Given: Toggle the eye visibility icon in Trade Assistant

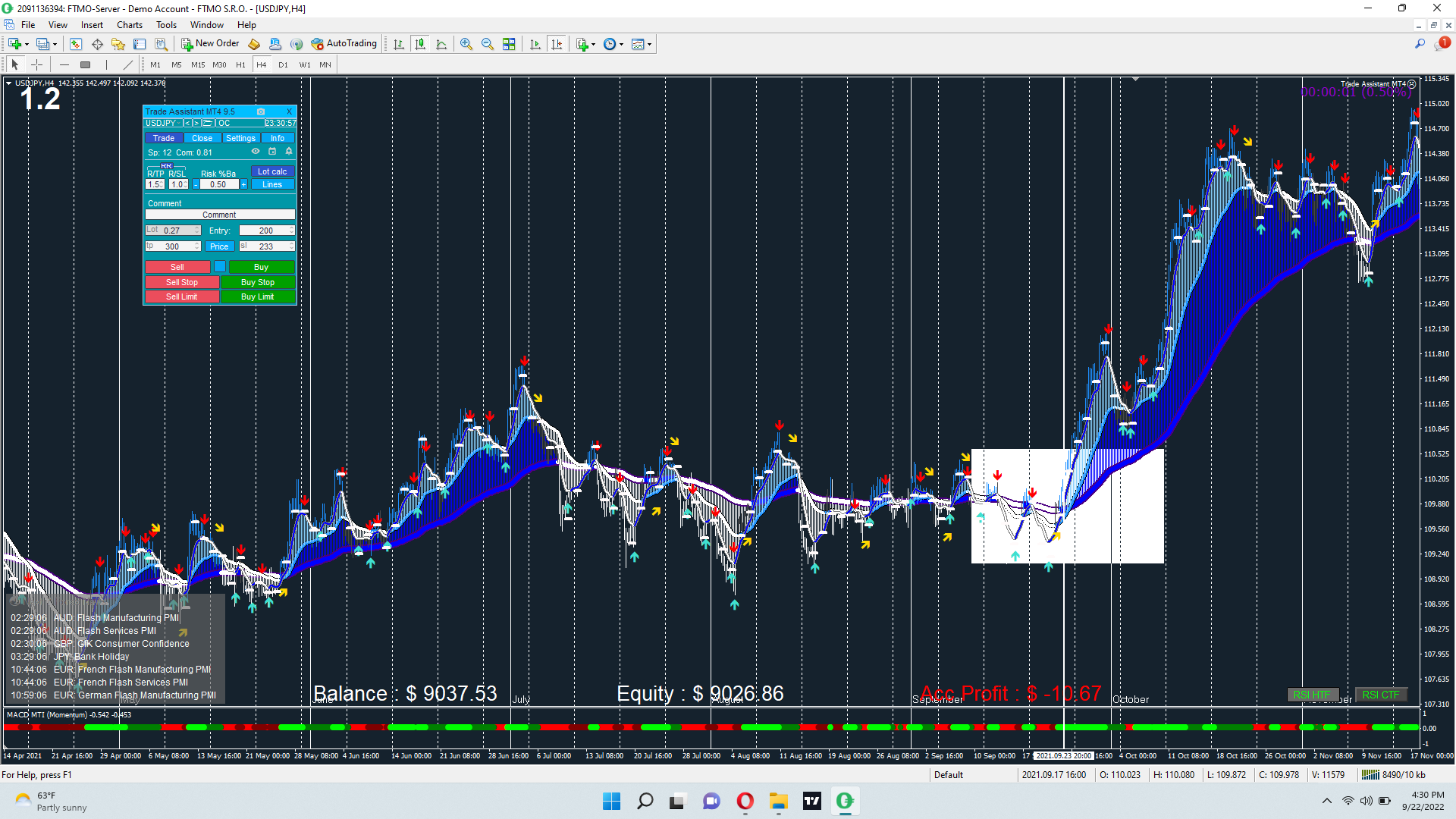Looking at the screenshot, I should 256,152.
